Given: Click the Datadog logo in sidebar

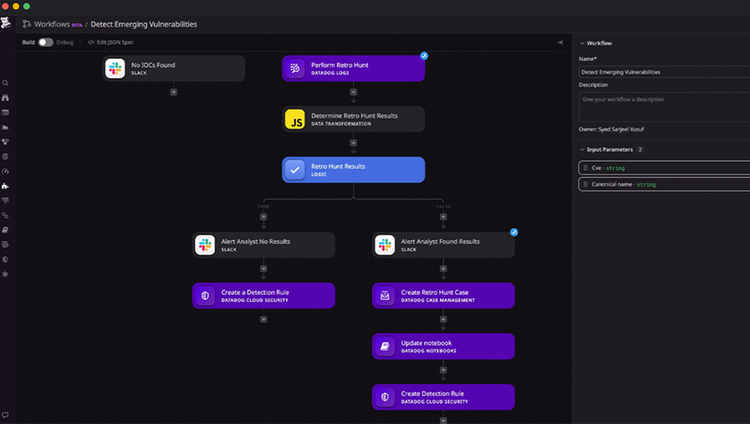Looking at the screenshot, I should (x=5, y=22).
